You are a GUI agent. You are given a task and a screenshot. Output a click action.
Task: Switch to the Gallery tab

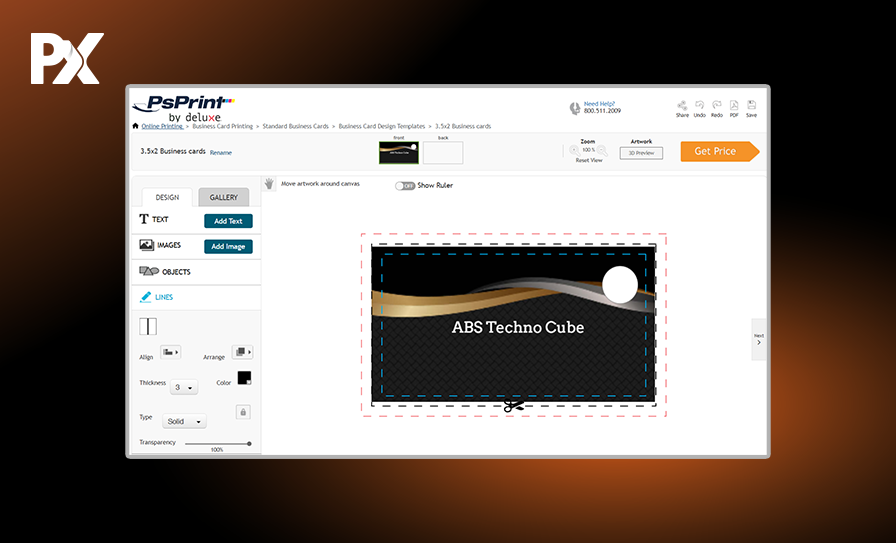[x=223, y=198]
